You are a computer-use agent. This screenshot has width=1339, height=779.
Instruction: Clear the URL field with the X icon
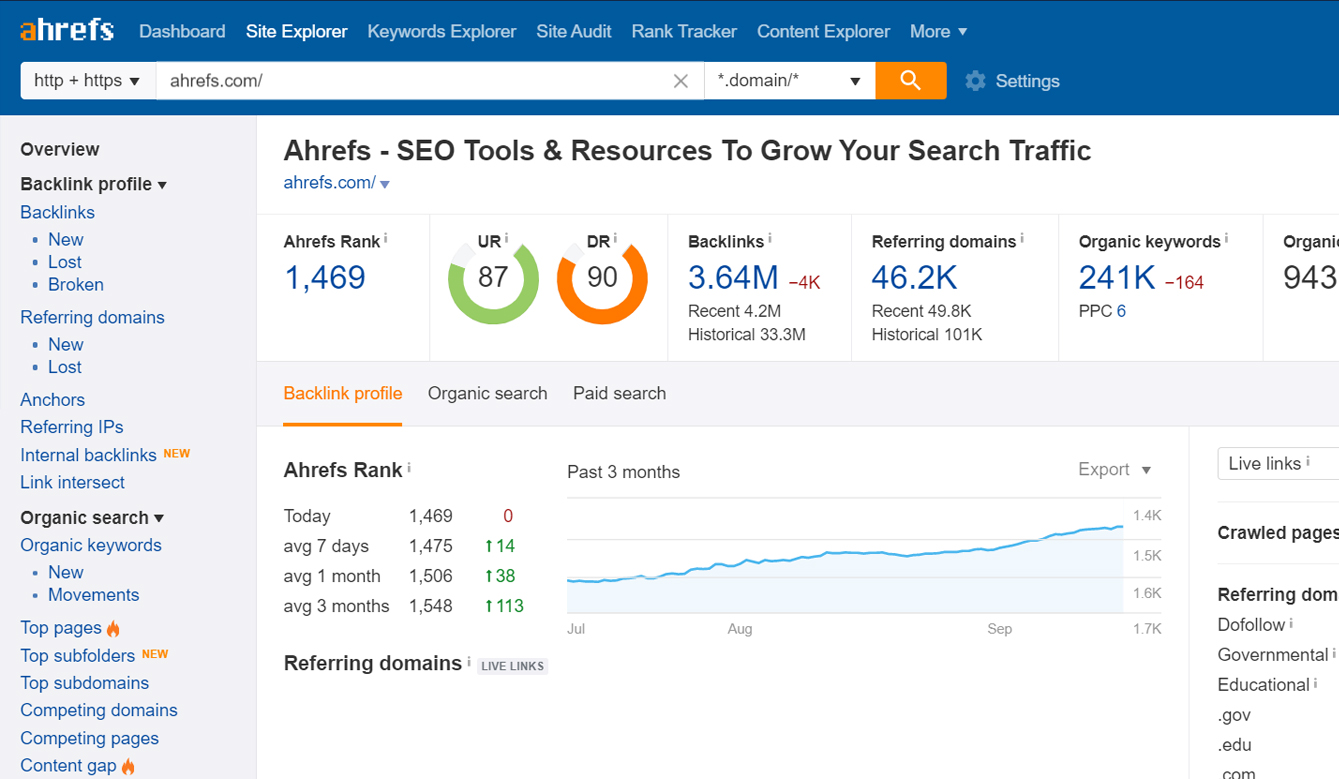click(x=681, y=81)
